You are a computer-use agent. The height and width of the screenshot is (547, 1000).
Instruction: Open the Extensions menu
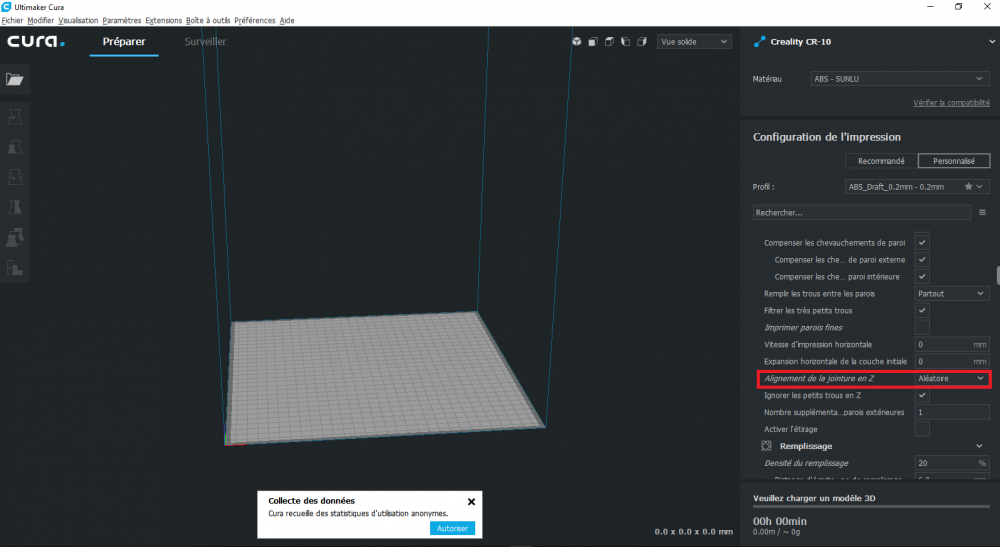(x=163, y=20)
